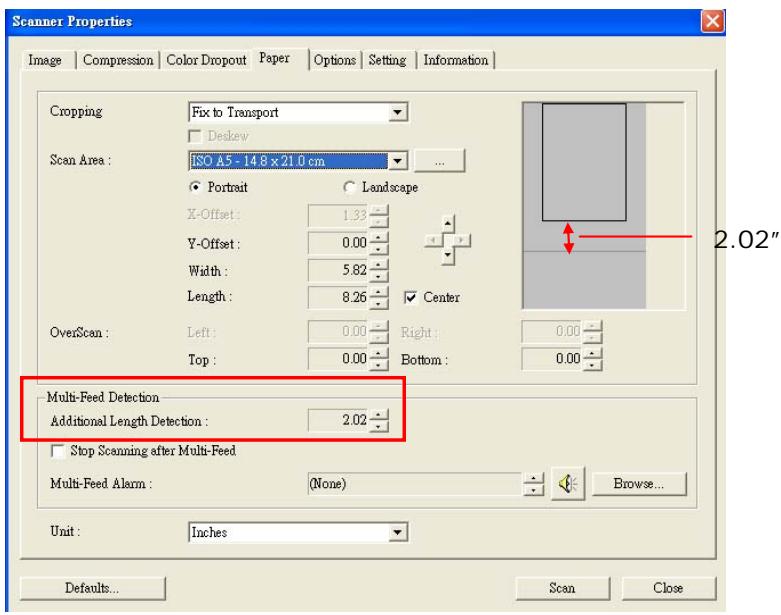The image size is (781, 615).
Task: Enable the Deskew checkbox
Action: pyautogui.click(x=195, y=136)
